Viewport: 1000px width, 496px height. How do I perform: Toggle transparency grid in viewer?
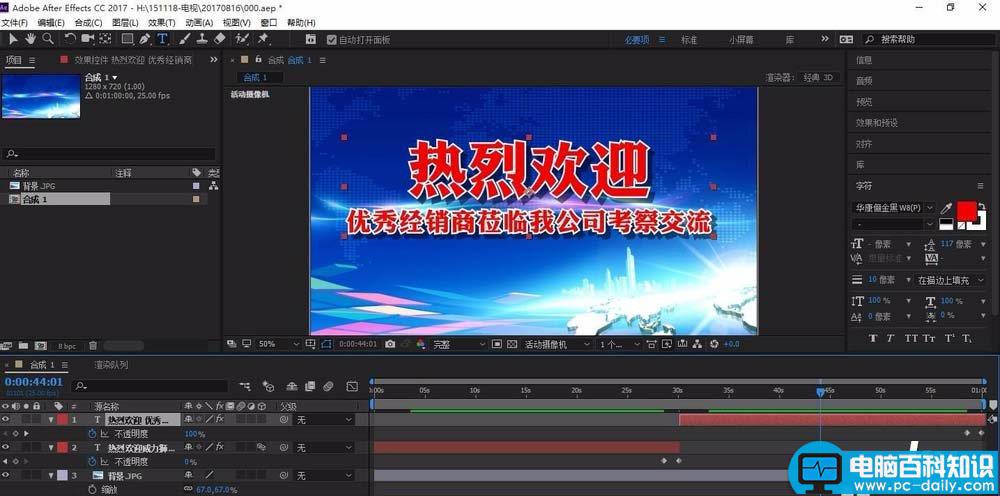511,344
